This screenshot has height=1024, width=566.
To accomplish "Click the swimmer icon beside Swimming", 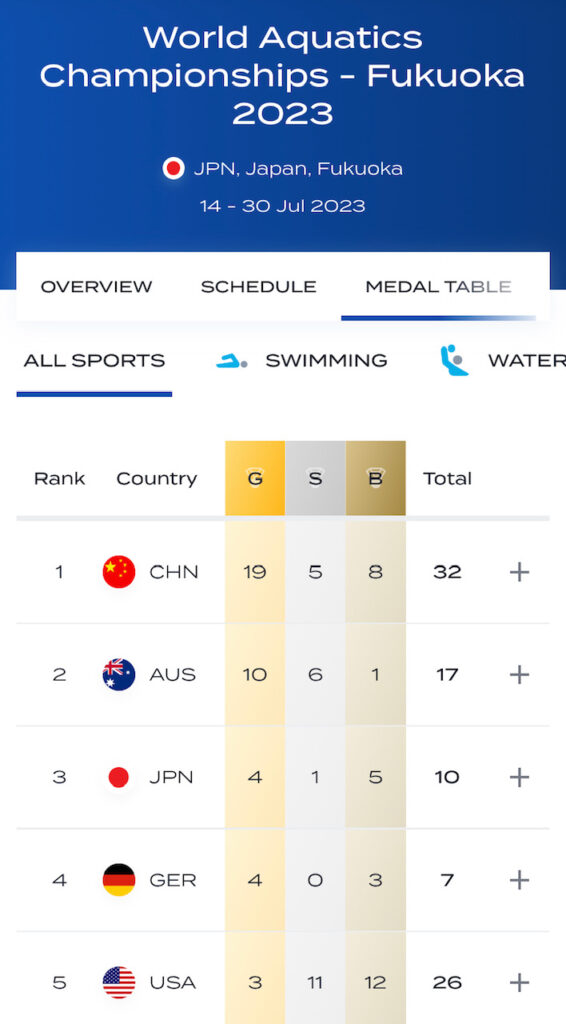I will tap(232, 360).
